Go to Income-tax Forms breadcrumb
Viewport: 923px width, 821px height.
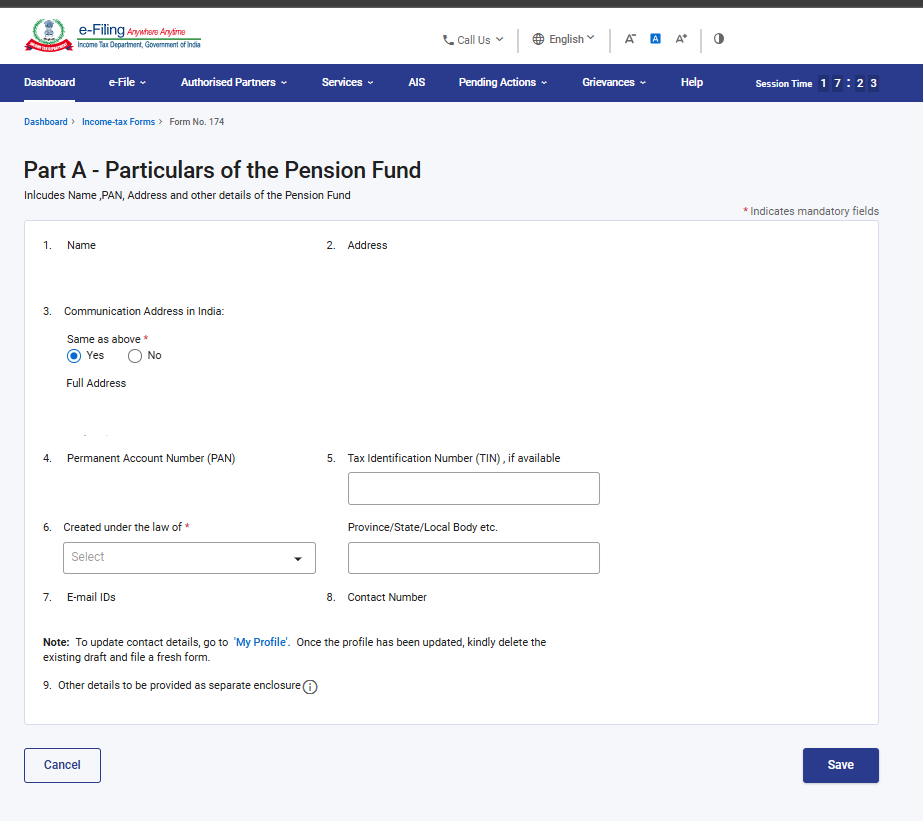point(118,122)
